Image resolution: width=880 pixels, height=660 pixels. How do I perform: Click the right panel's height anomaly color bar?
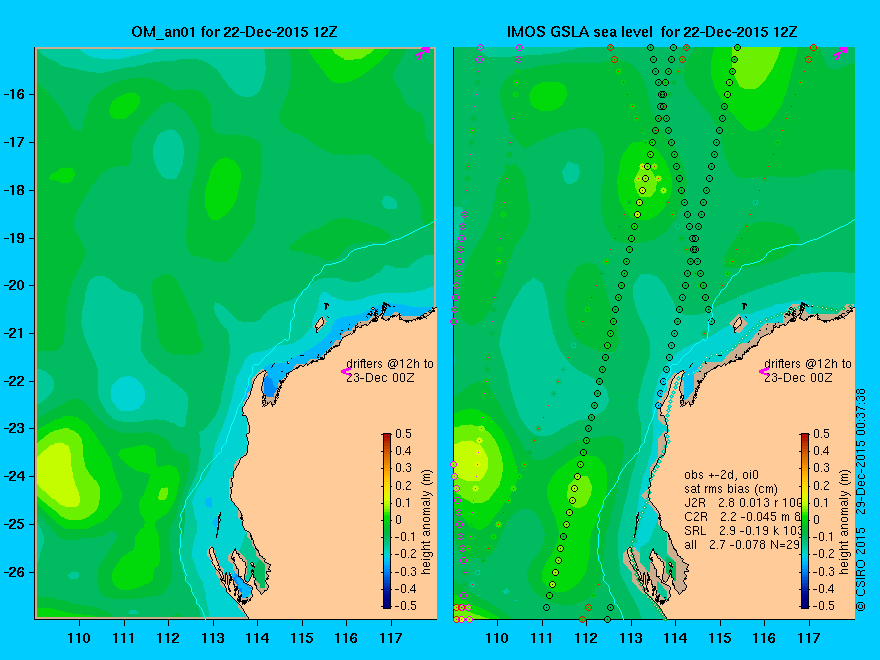point(805,520)
